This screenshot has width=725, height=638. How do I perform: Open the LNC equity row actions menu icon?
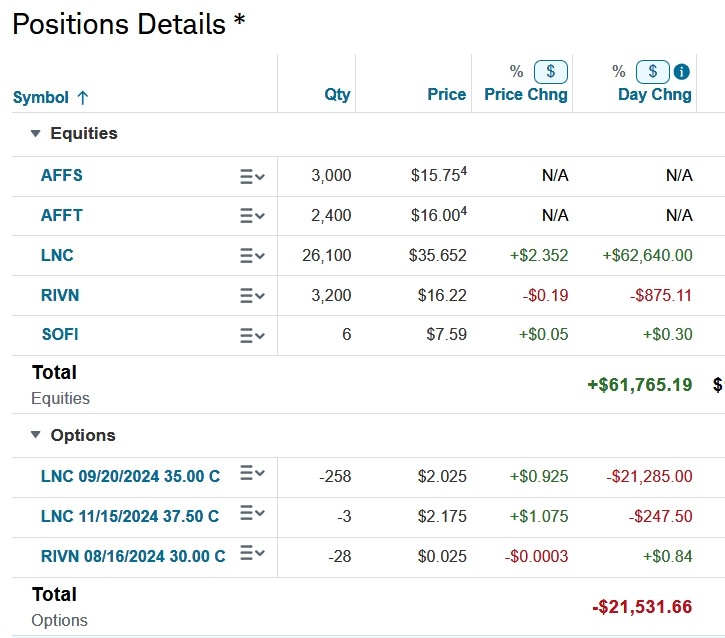pos(252,256)
